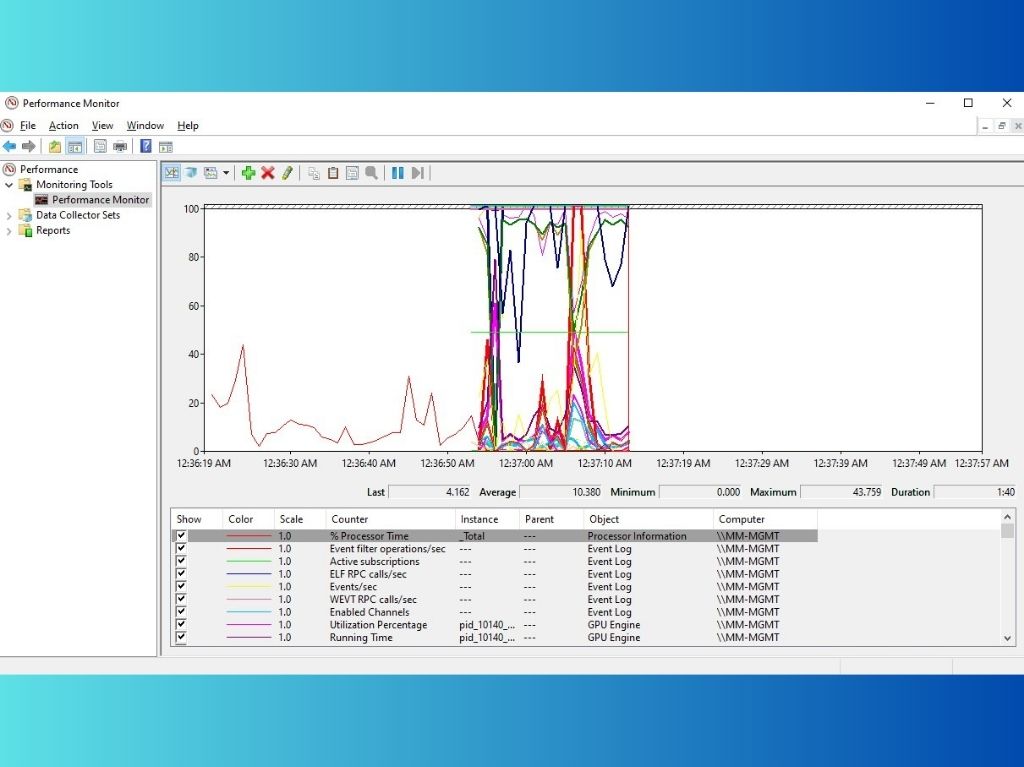Sort by the Scale column header
Screen dimensions: 1024x767
pos(300,519)
